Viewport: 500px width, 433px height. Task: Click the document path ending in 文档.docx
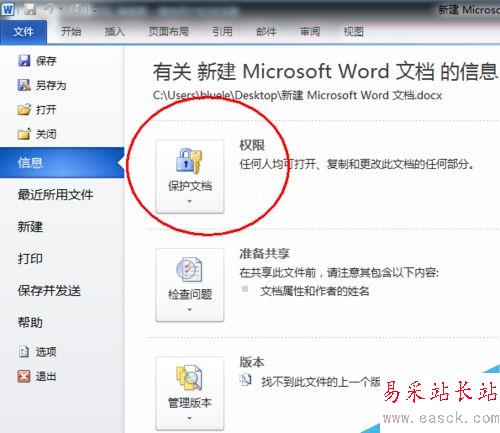(297, 95)
